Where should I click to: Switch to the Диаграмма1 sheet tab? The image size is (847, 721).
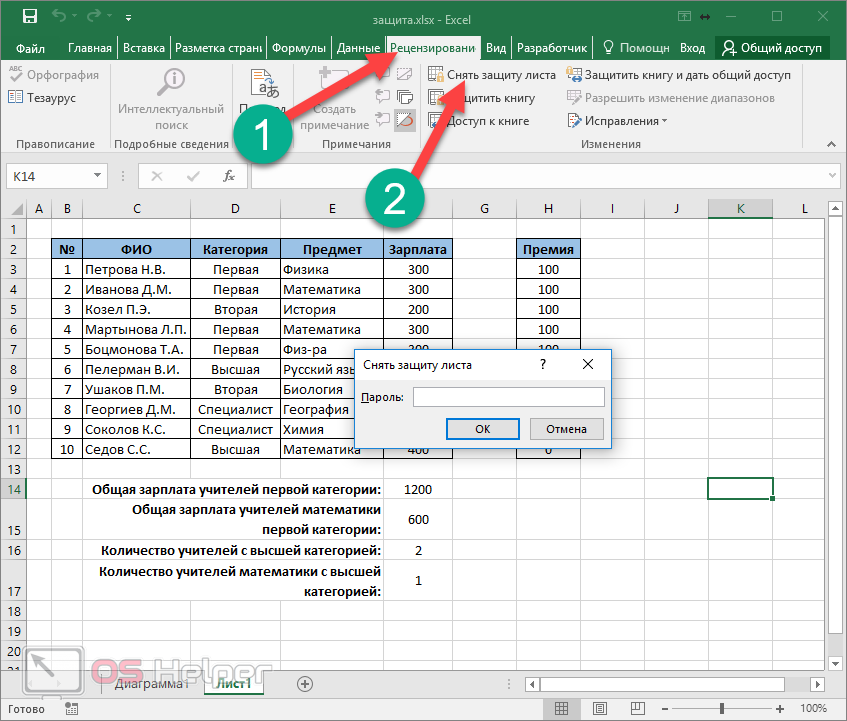[x=150, y=684]
